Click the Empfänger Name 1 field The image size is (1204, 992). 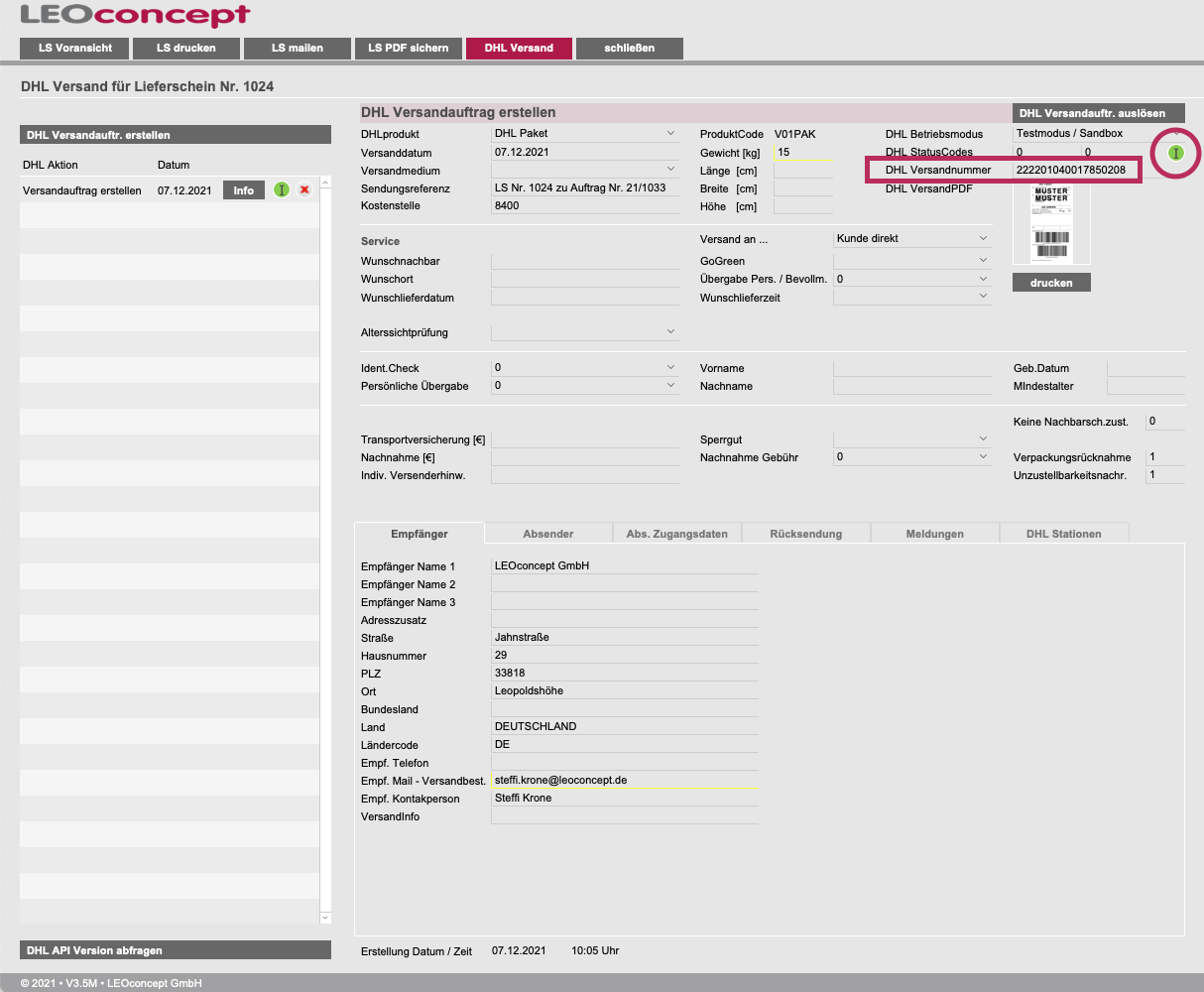click(x=625, y=565)
